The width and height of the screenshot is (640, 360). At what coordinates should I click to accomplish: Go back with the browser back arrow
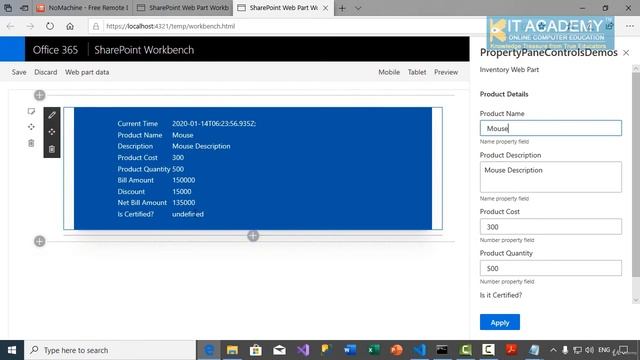coord(11,26)
